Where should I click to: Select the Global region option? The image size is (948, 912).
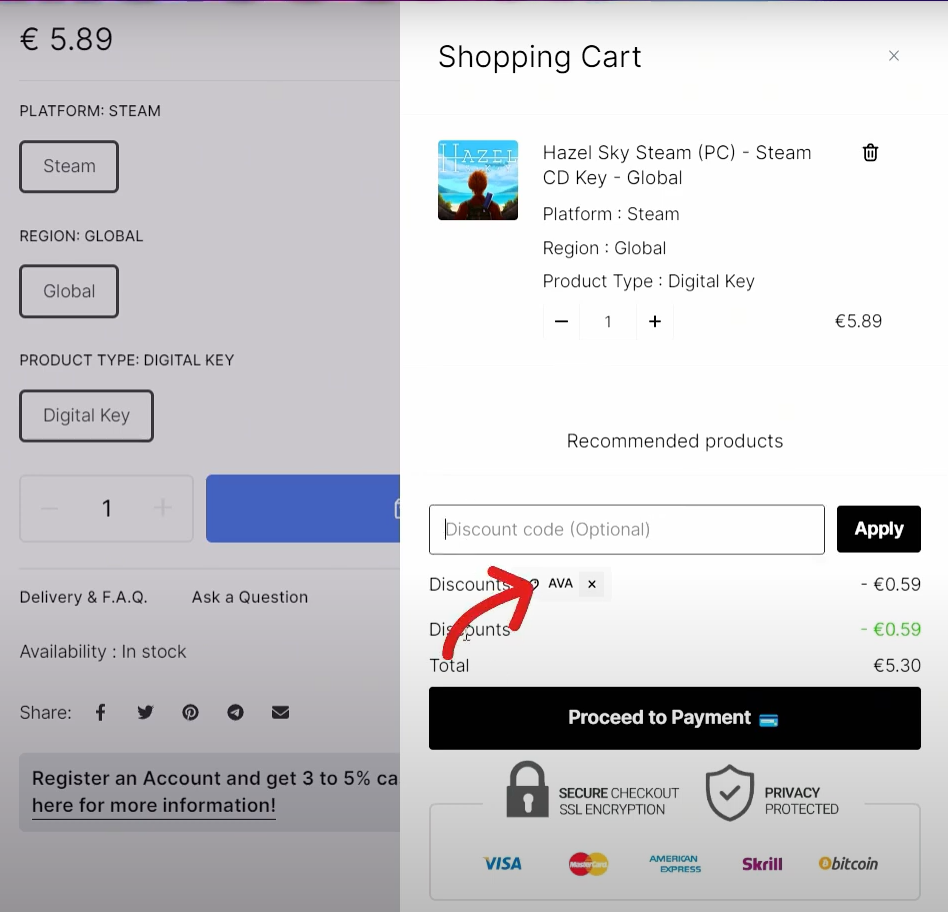[69, 291]
